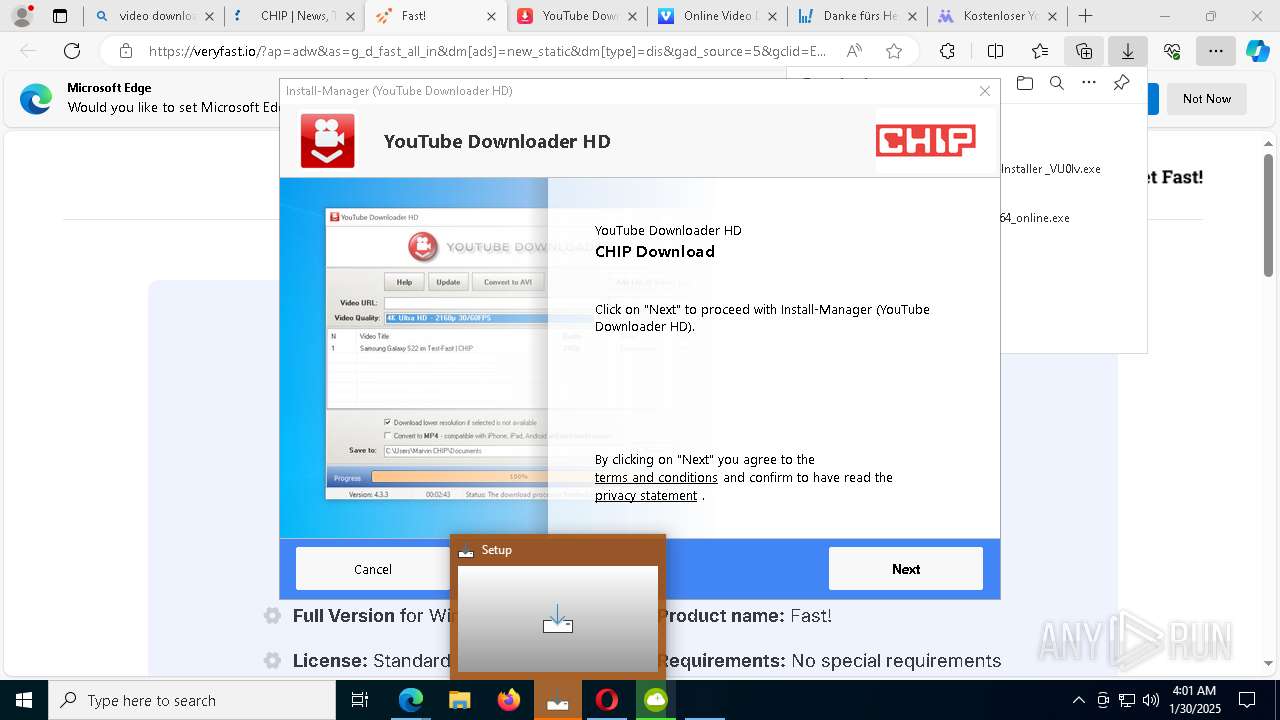Screen dimensions: 1280x720
Task: Cancel the YouTube Downloader HD installation
Action: tap(373, 569)
